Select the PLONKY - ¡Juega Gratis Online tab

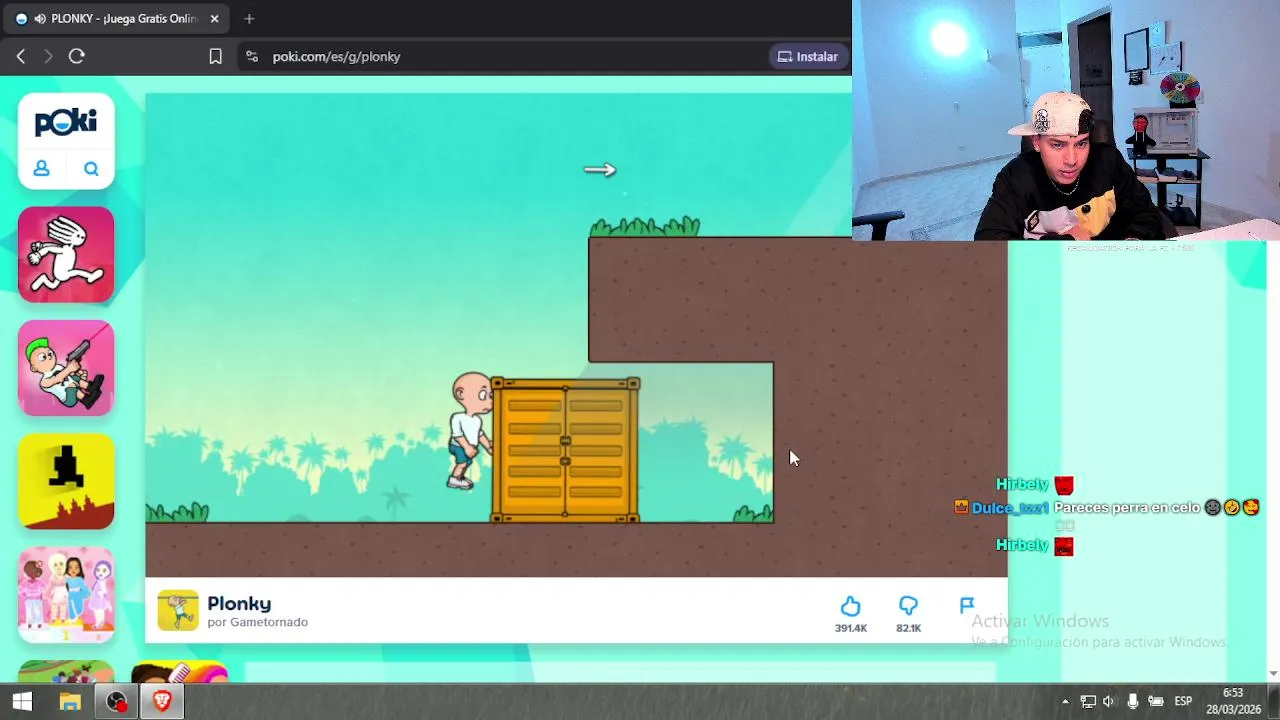pyautogui.click(x=118, y=19)
